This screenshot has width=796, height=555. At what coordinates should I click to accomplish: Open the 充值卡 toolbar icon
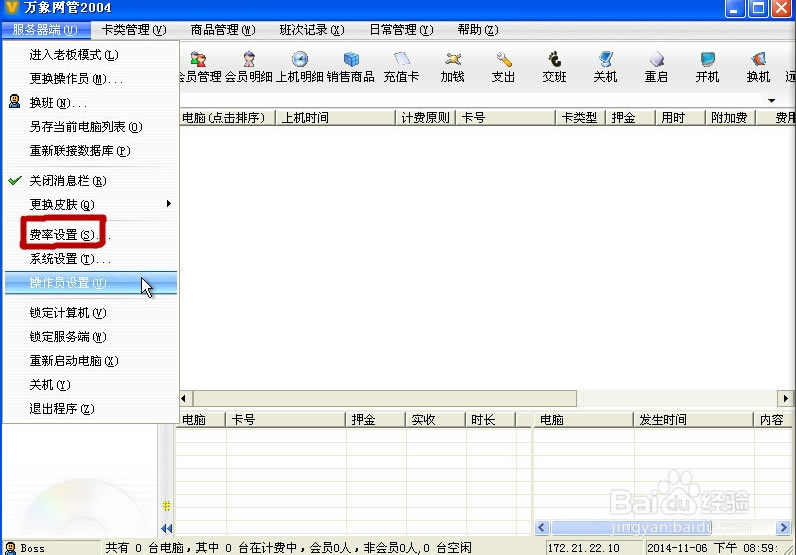pos(402,66)
